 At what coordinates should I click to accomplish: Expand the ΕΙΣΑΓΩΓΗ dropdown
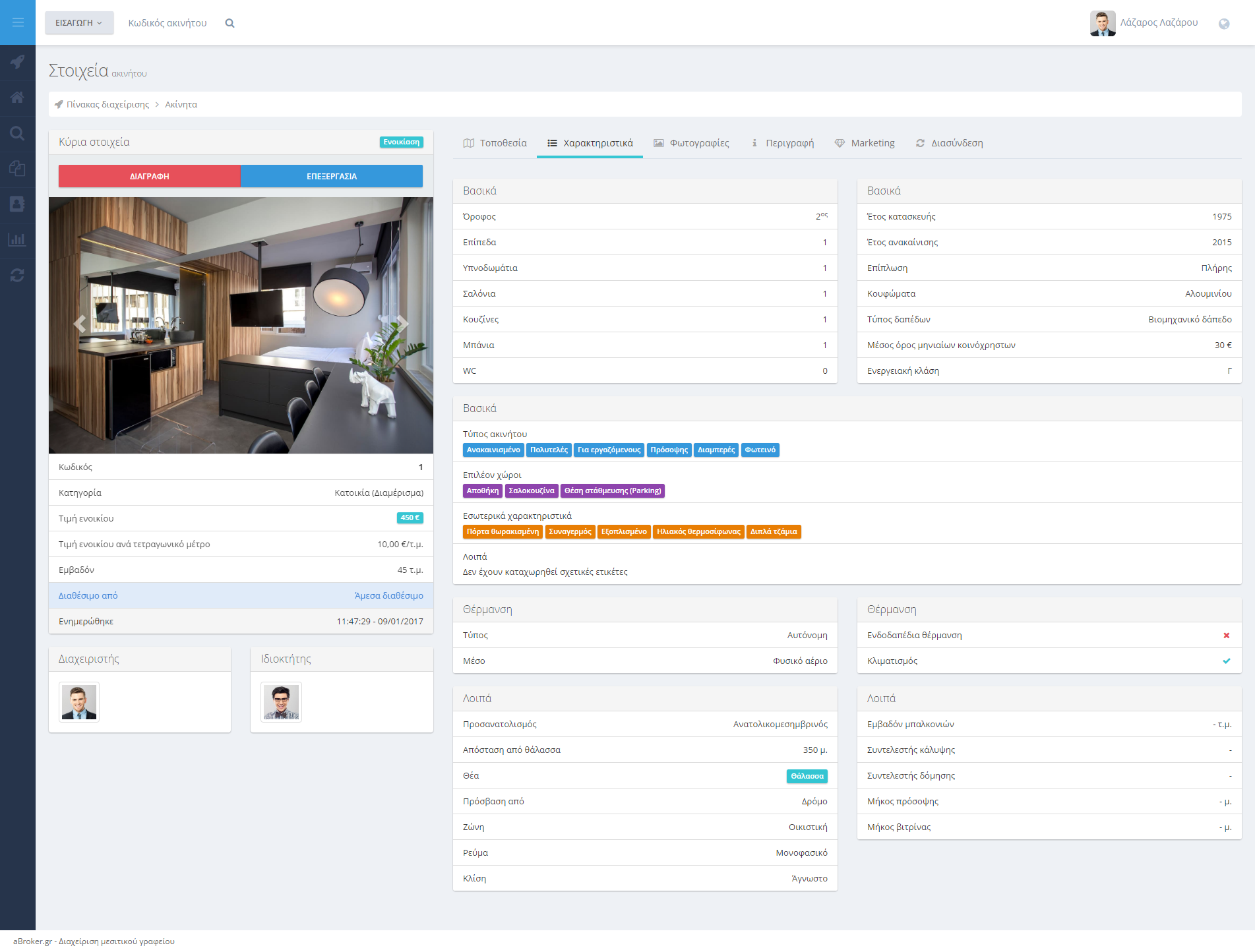pyautogui.click(x=79, y=23)
